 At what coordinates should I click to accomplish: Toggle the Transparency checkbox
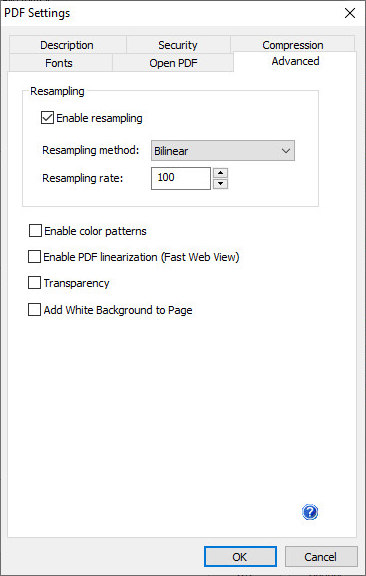(x=35, y=283)
